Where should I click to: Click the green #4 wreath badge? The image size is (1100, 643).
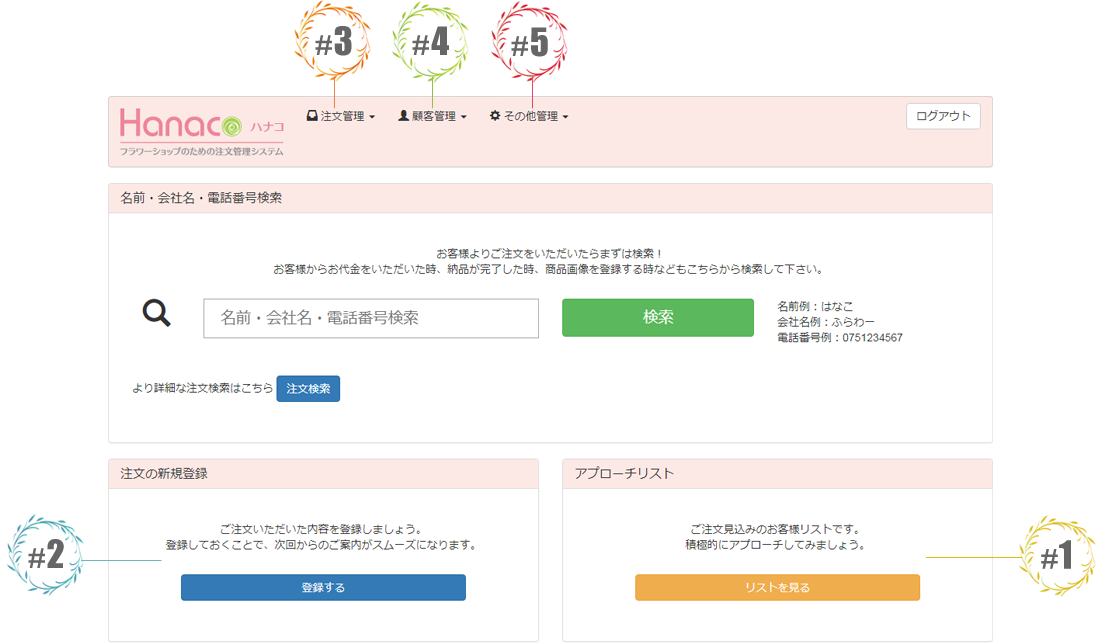(431, 43)
